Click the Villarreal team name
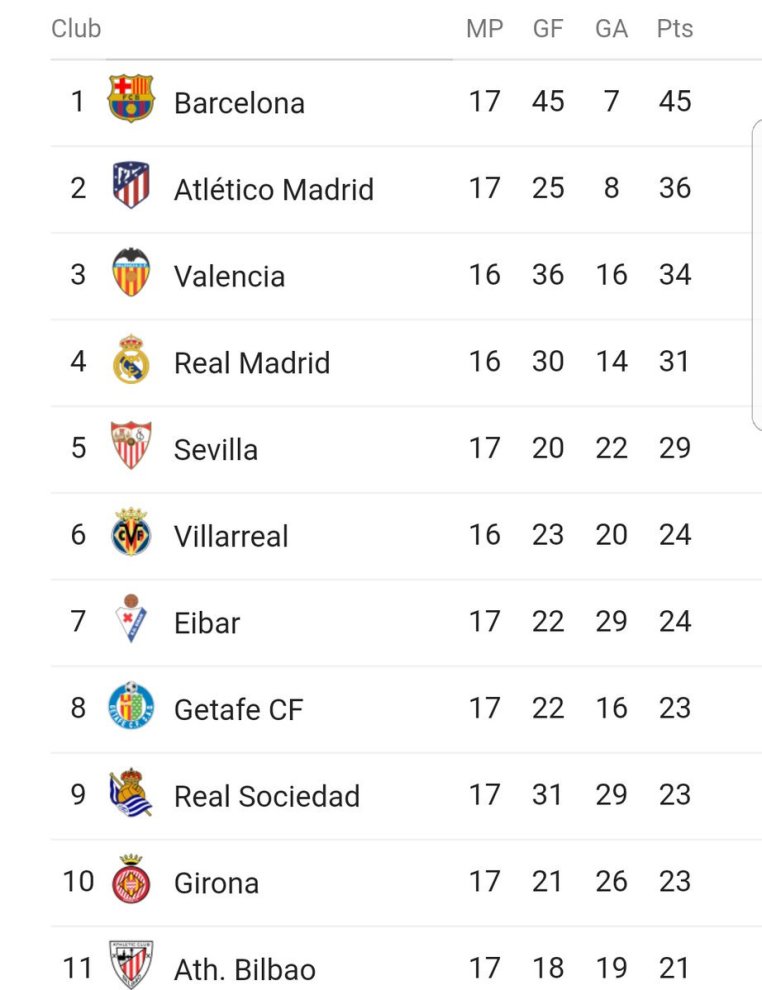This screenshot has height=990, width=762. pyautogui.click(x=231, y=536)
